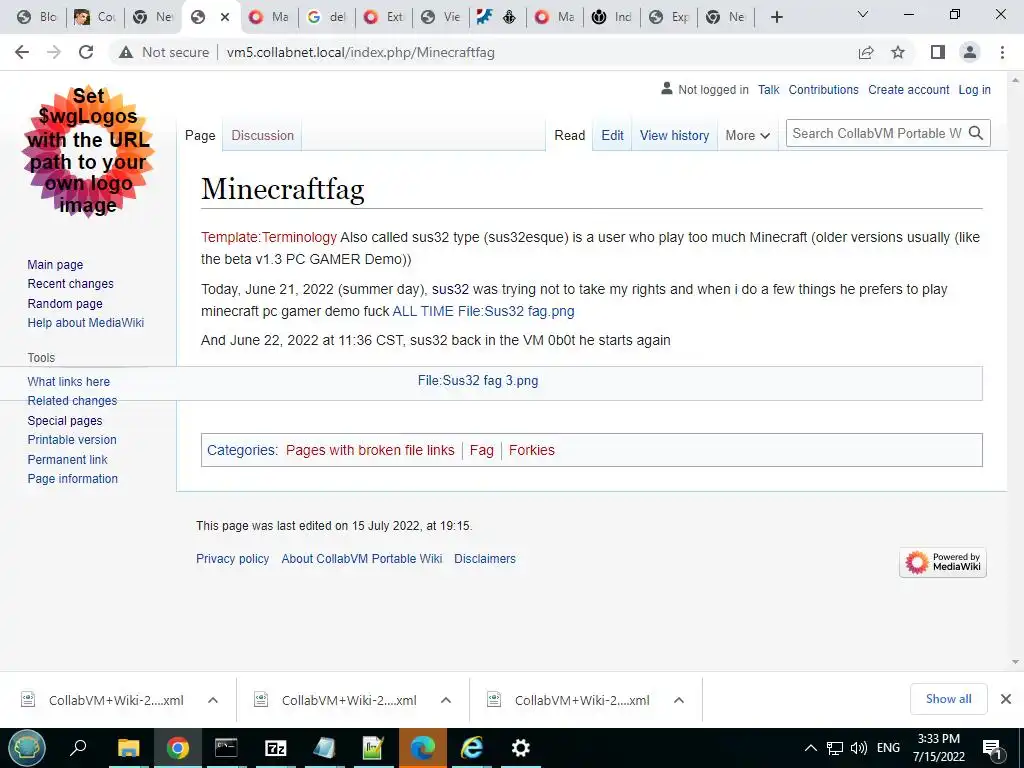The width and height of the screenshot is (1024, 768).
Task: Click the taskbar network icon
Action: coord(835,748)
